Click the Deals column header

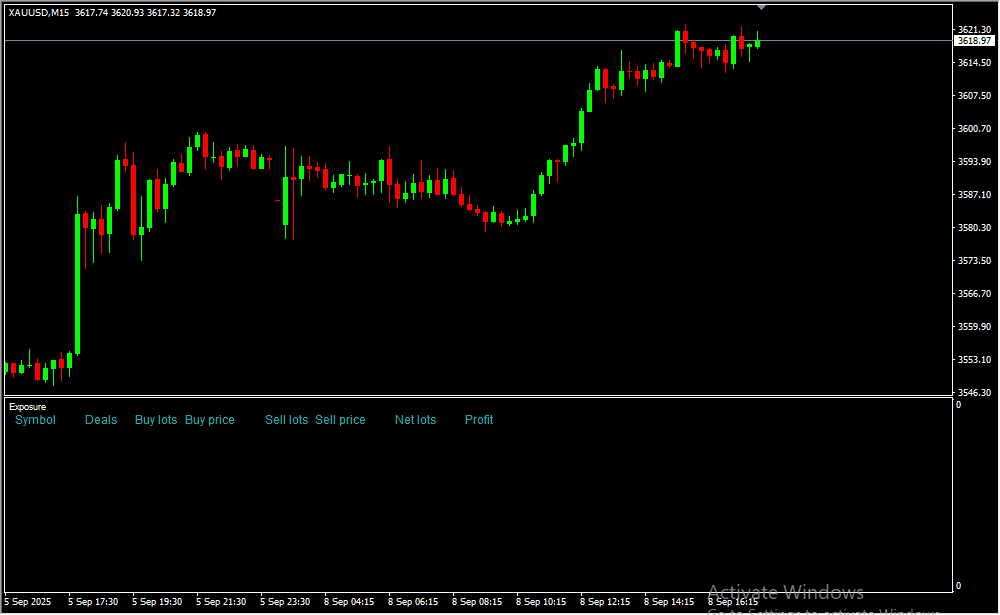point(101,420)
